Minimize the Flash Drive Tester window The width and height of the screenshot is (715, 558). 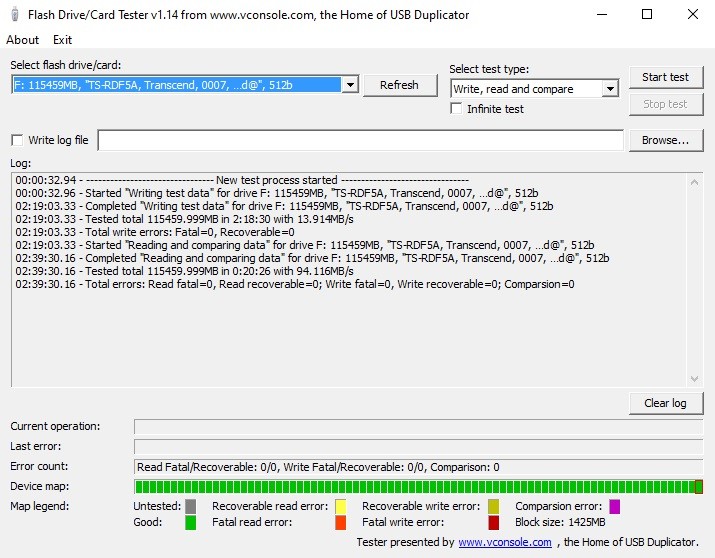(602, 15)
